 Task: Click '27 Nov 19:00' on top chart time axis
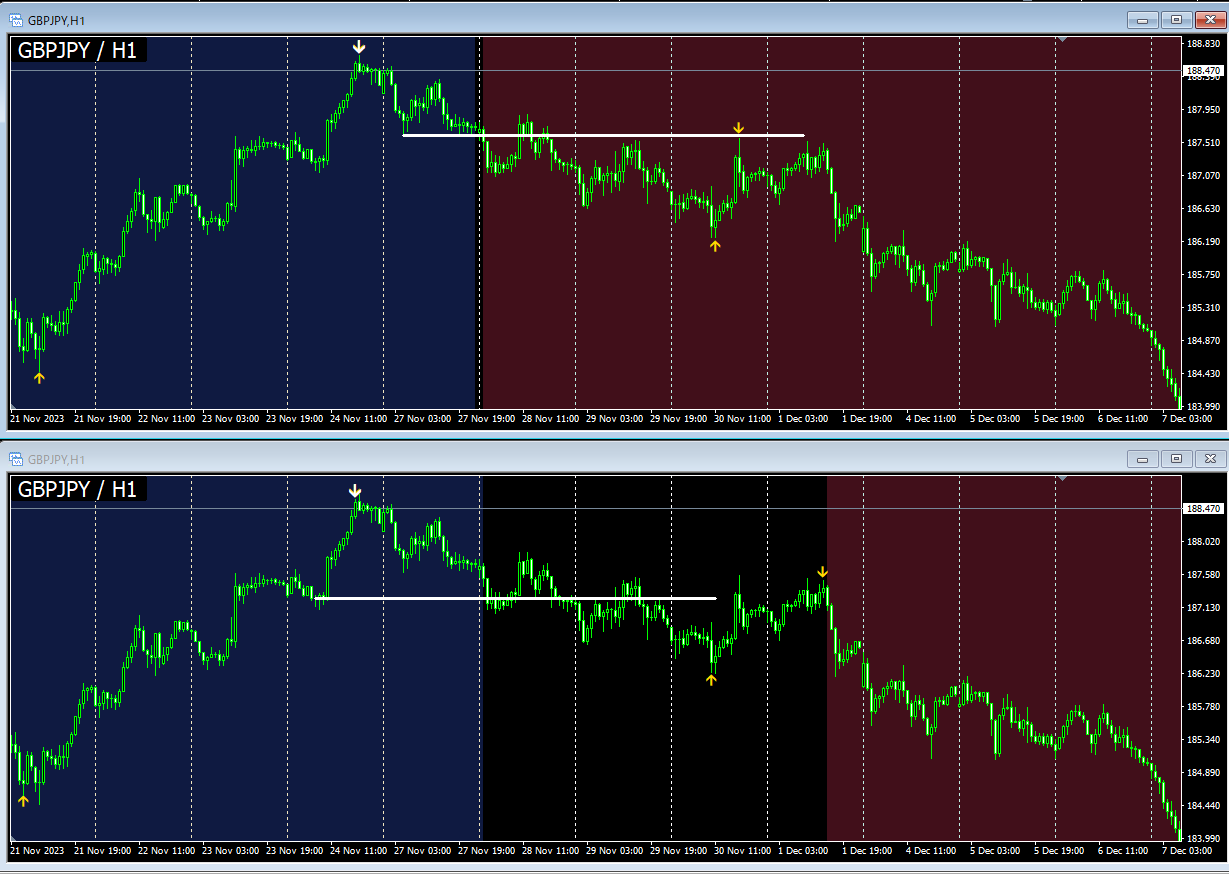[x=486, y=418]
